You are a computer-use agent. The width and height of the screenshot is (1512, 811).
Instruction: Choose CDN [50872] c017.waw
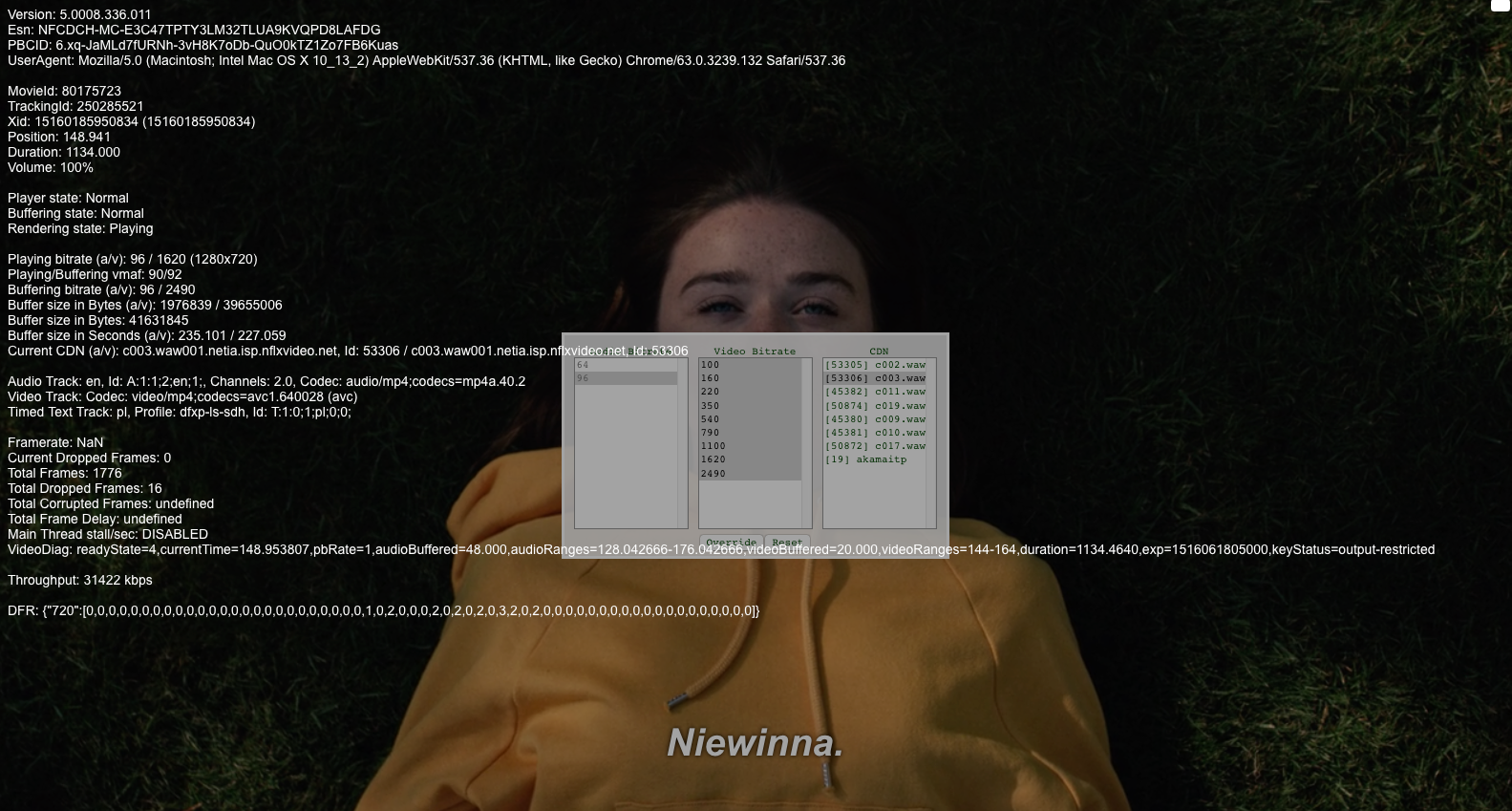point(875,446)
